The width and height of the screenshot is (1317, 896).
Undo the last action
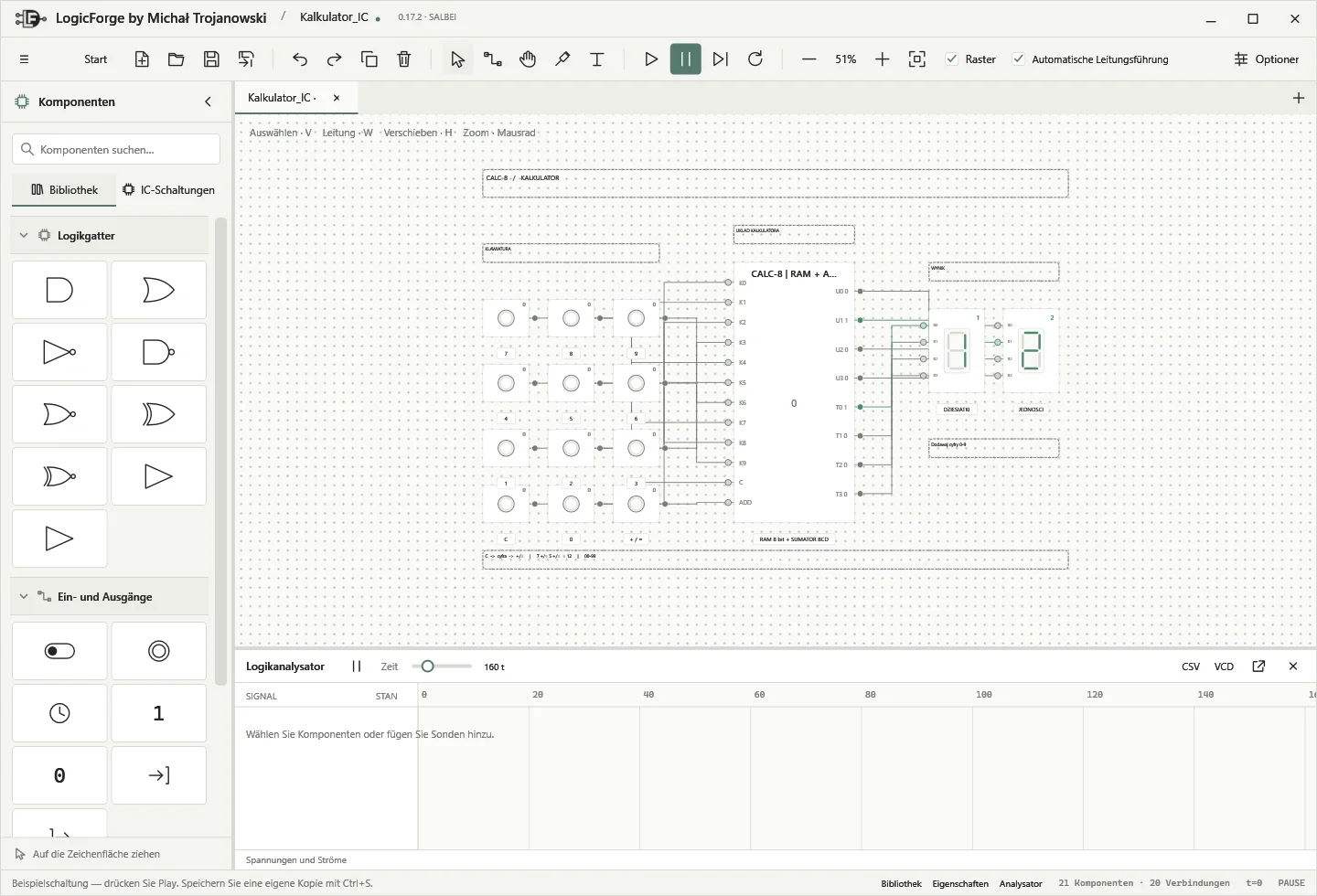click(300, 59)
